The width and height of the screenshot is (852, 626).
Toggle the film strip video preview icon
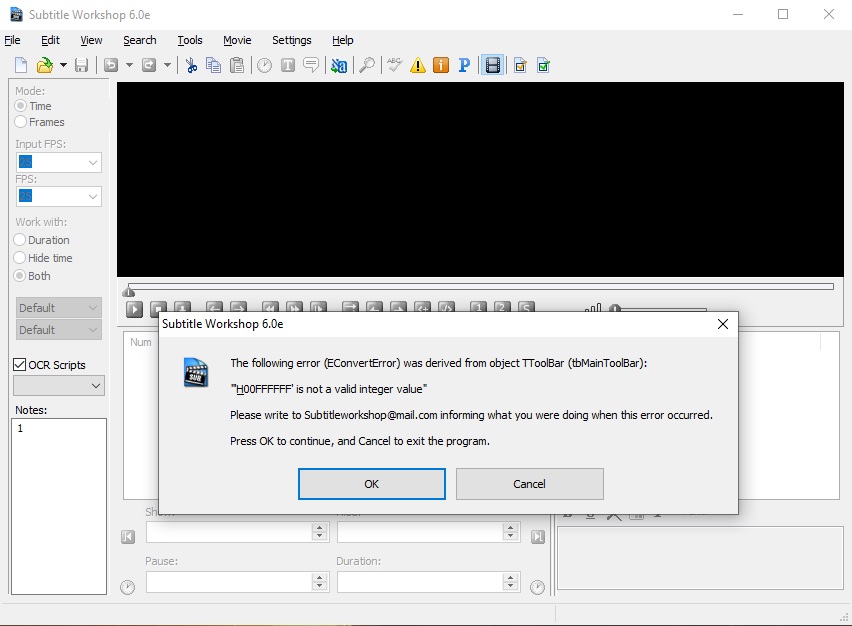click(x=492, y=66)
